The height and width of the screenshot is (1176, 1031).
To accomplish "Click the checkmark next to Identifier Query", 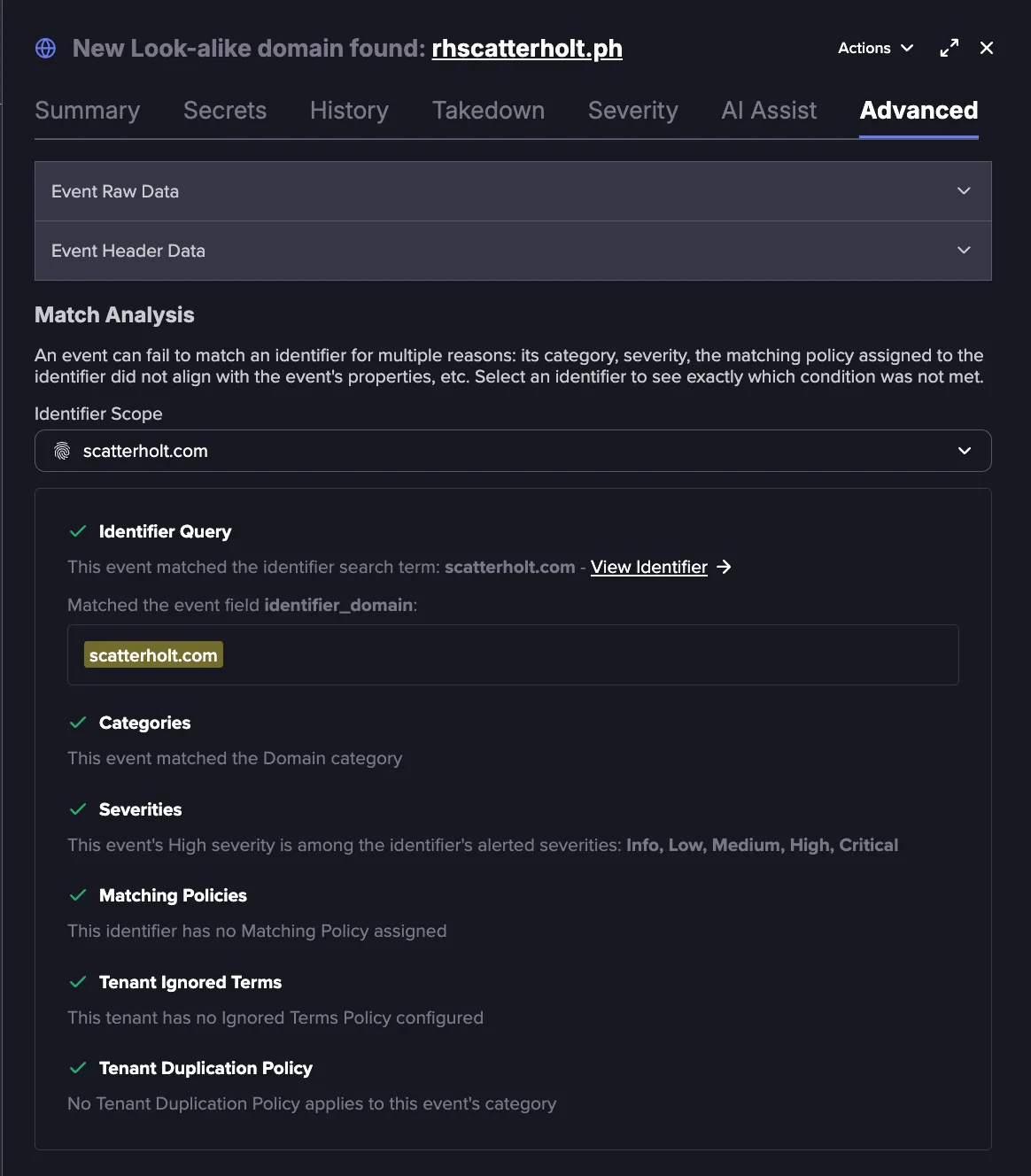I will 78,531.
